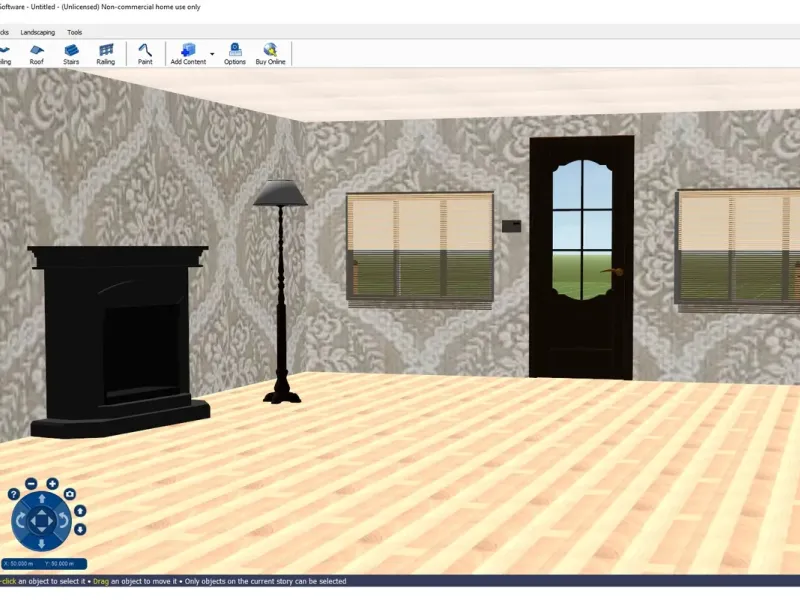Pan left using inner pad triangle
800x600 pixels.
click(34, 521)
